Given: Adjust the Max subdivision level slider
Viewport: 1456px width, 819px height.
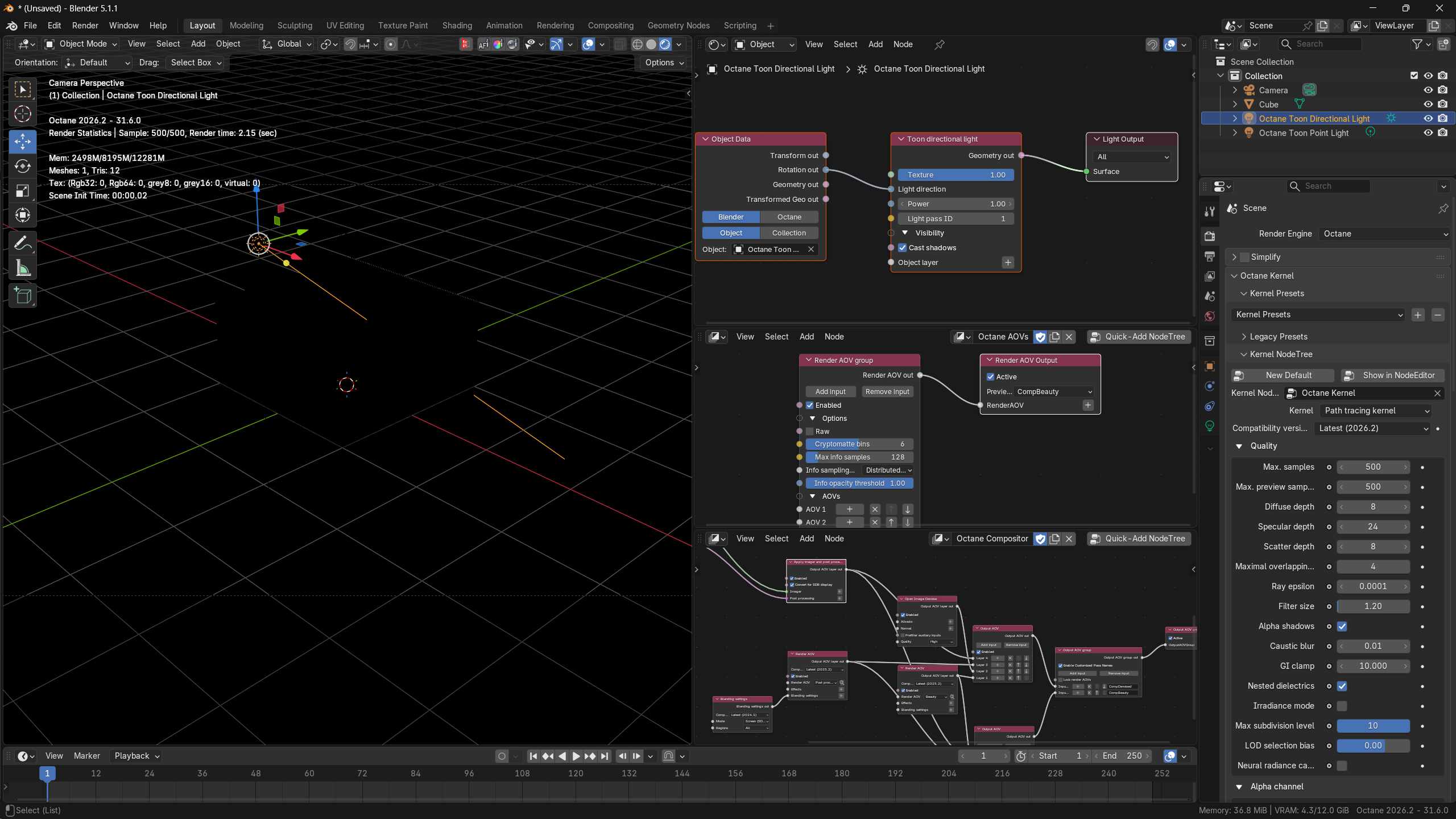Looking at the screenshot, I should (1373, 726).
